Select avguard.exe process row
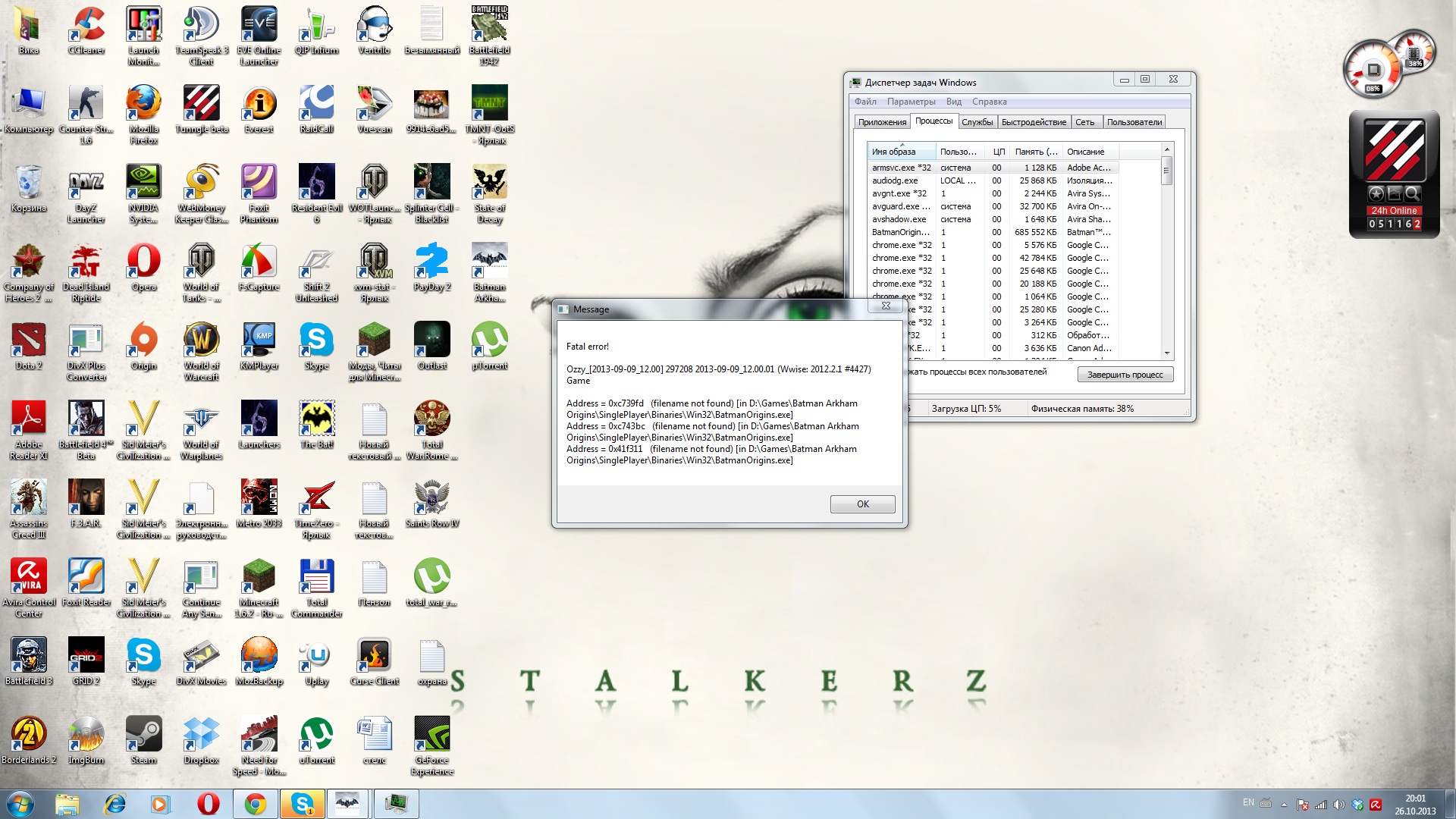 (993, 206)
